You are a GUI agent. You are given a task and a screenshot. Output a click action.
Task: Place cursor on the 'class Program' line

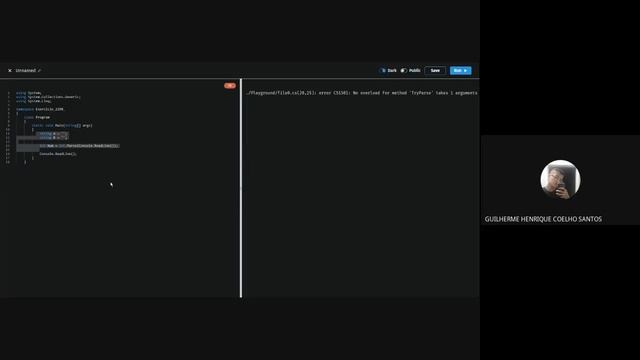pos(37,118)
